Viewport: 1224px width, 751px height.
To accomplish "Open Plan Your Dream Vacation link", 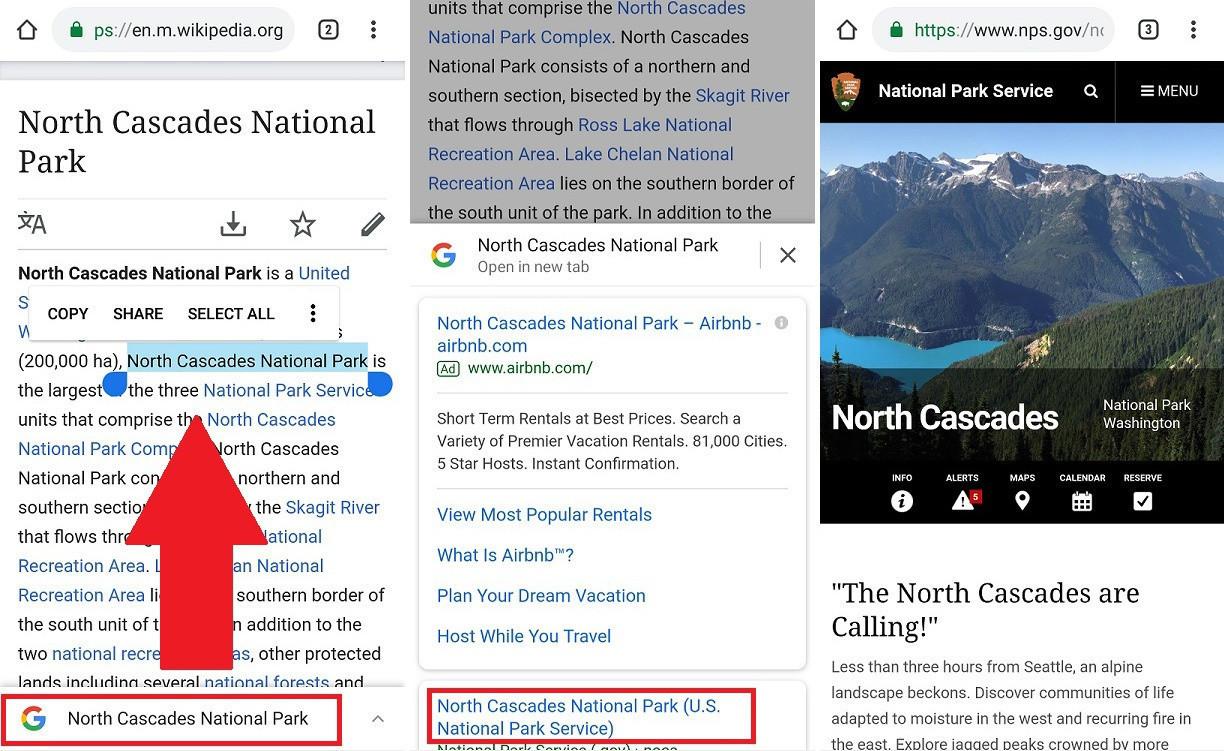I will (541, 595).
